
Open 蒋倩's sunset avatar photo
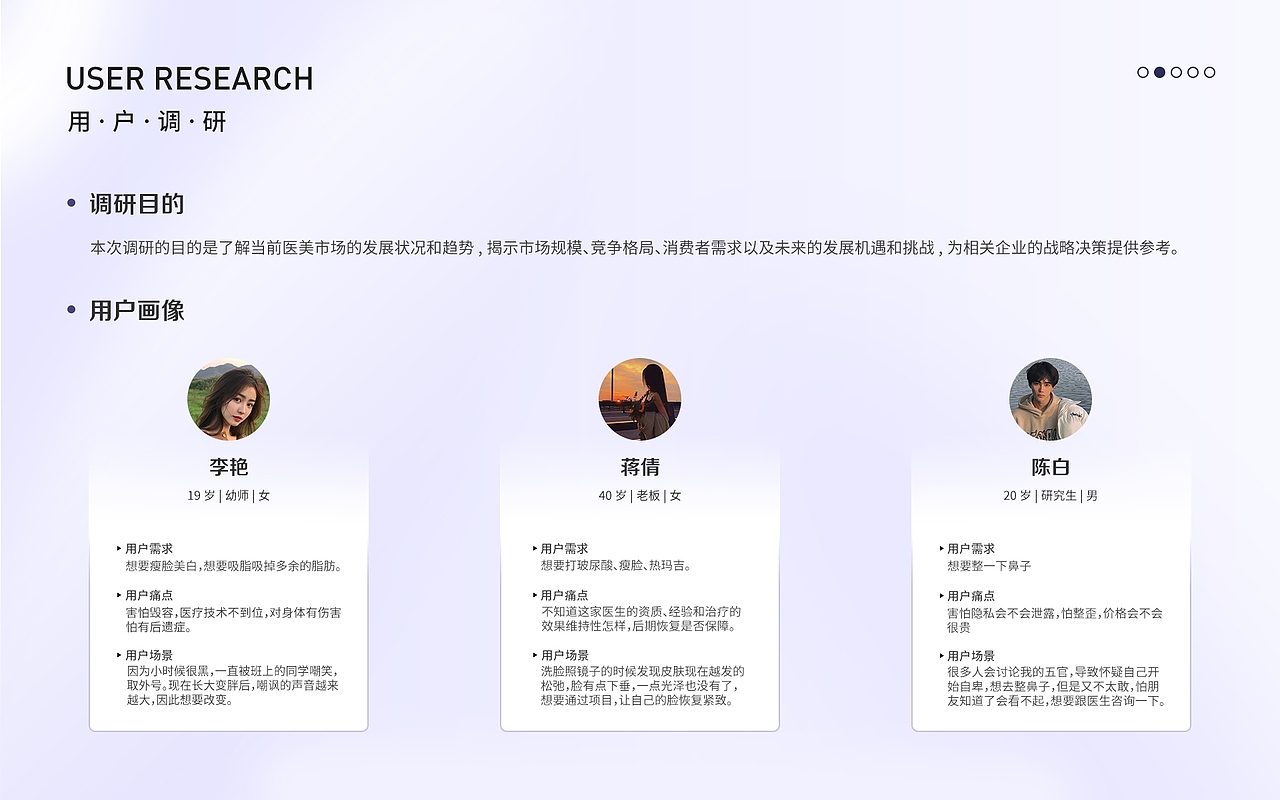(640, 400)
